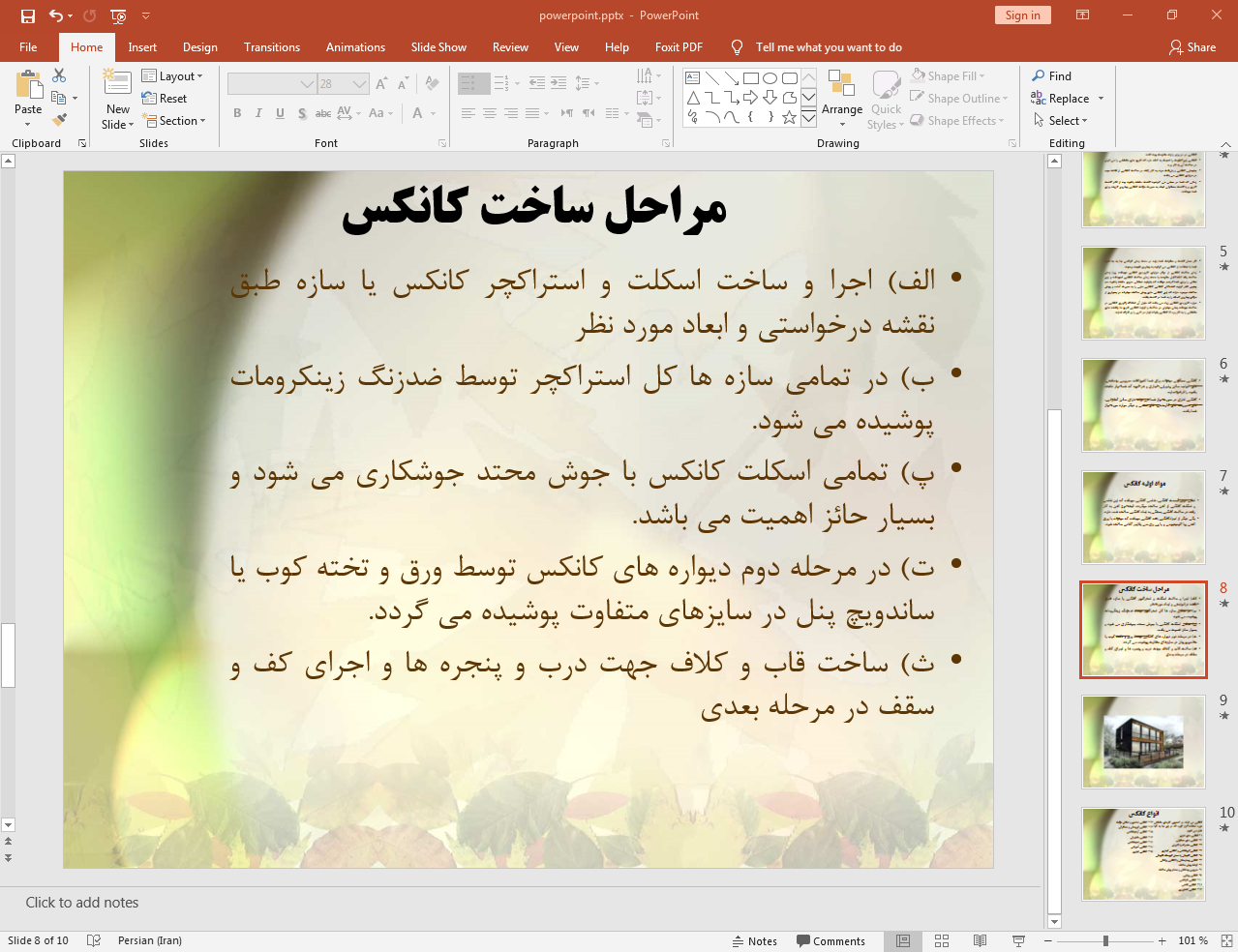Toggle Align Left paragraph button
The height and width of the screenshot is (952, 1238).
468,113
